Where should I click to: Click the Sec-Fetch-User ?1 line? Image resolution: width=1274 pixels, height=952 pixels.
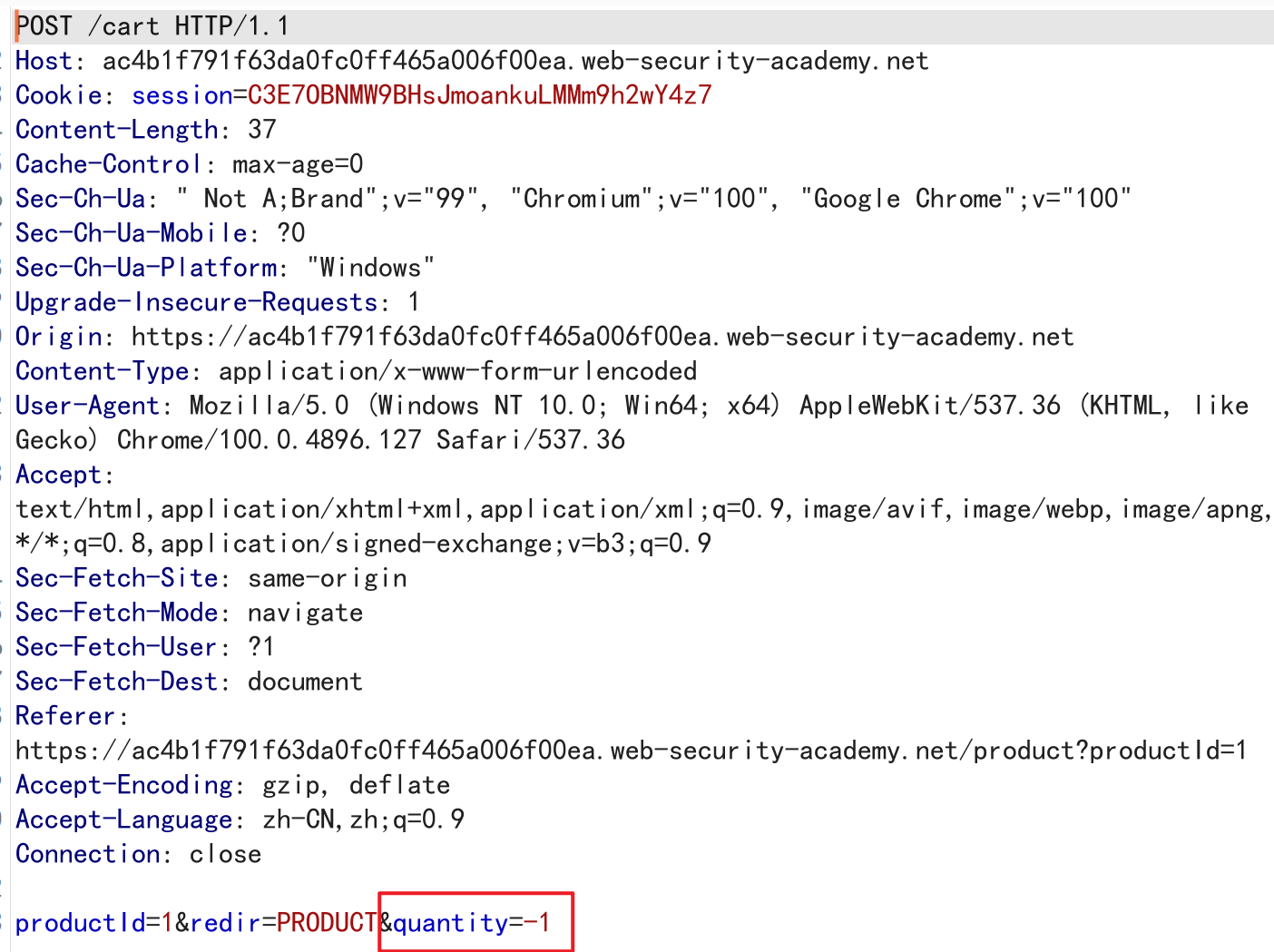[x=145, y=647]
